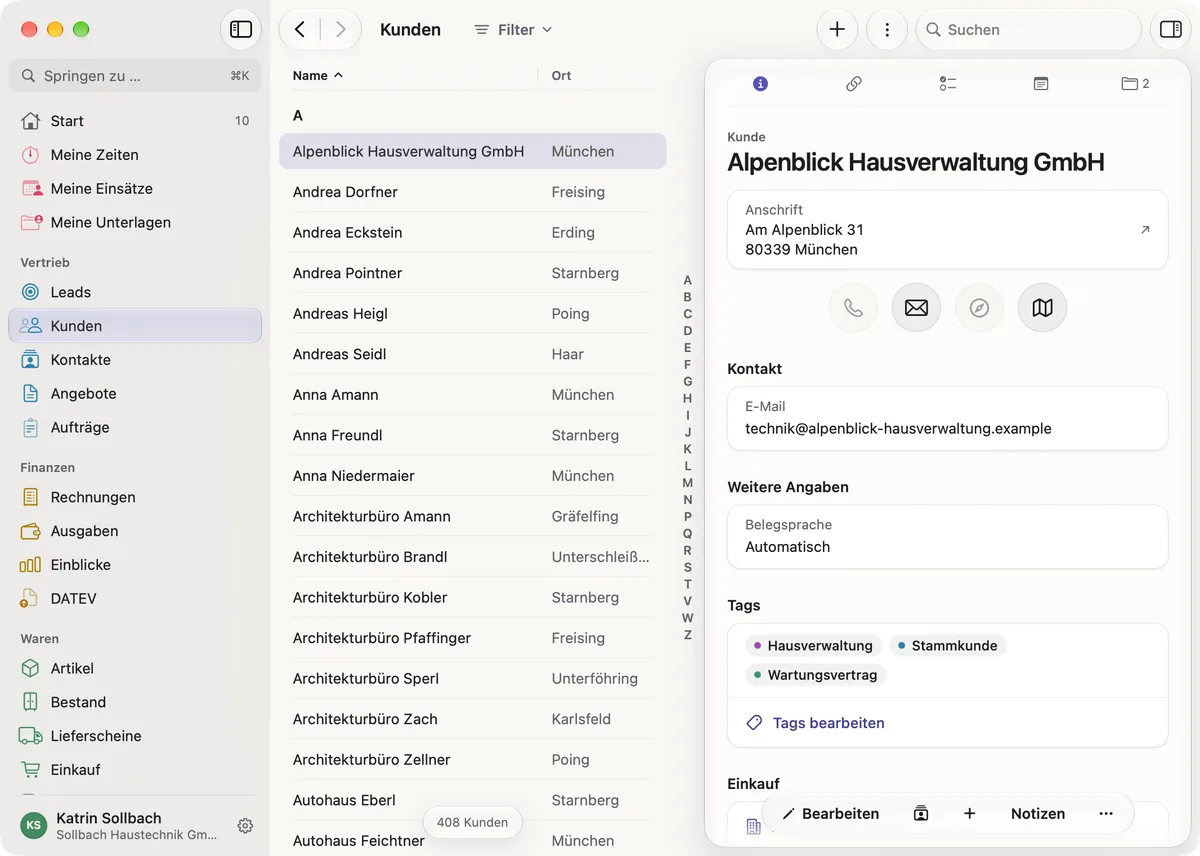Image resolution: width=1200 pixels, height=856 pixels.
Task: Open Bestand in the sidebar
Action: point(135,702)
